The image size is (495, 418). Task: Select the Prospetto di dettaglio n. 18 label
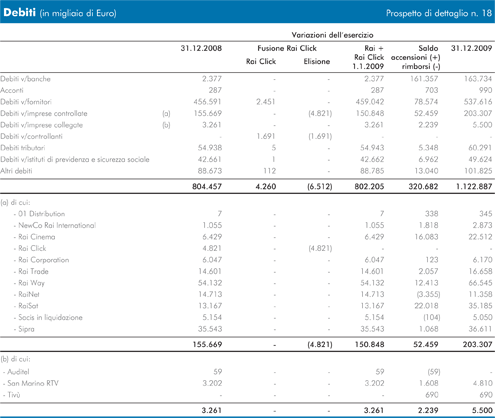[439, 13]
